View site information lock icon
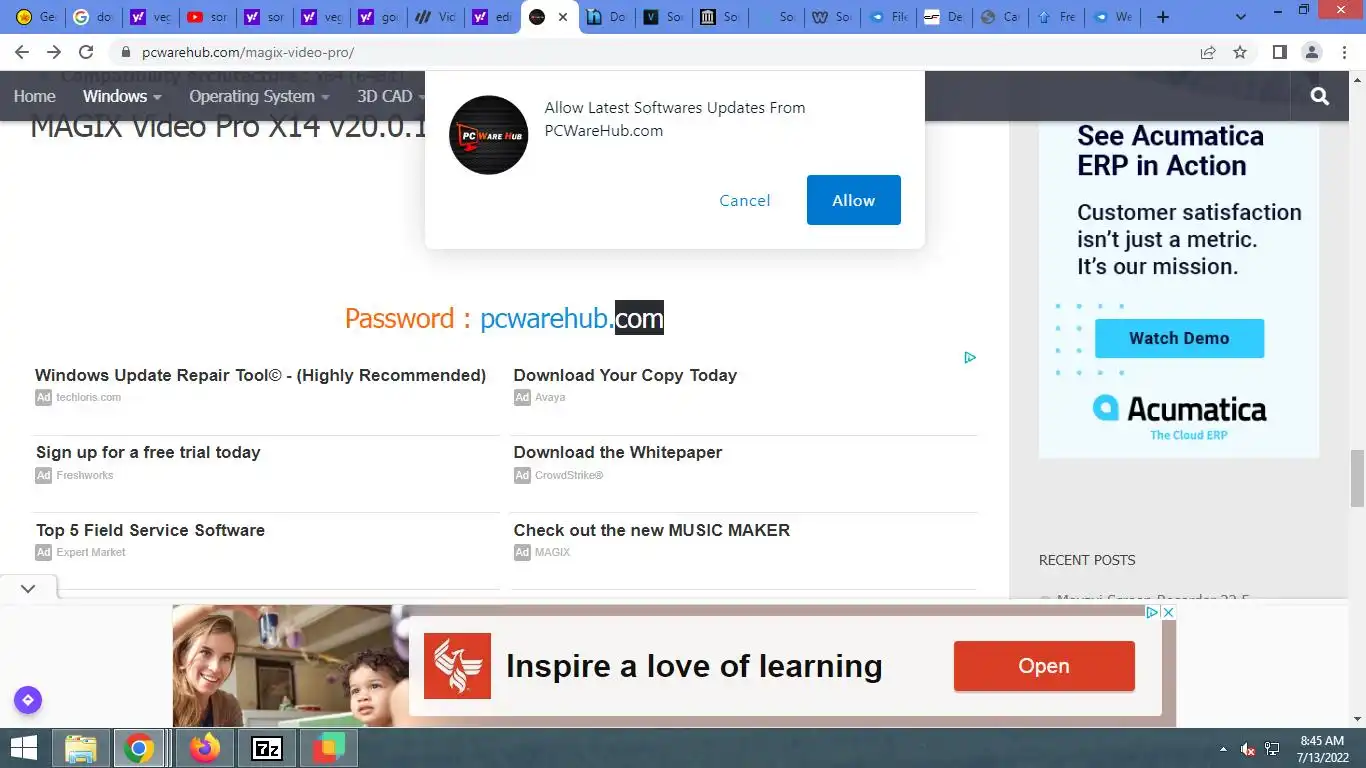 point(126,52)
